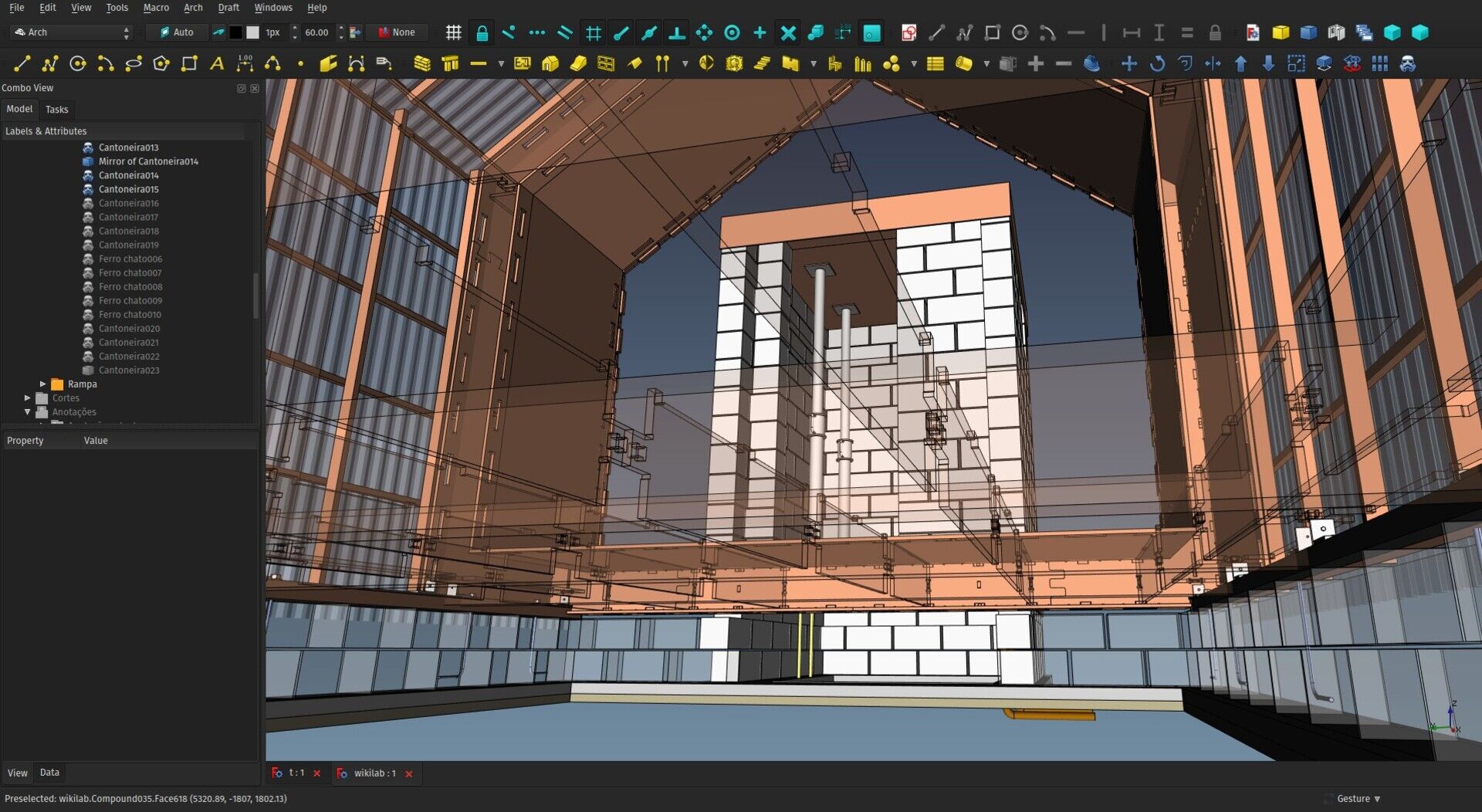Toggle snap to endpoint
Screen dimensions: 1482x812
click(x=621, y=32)
